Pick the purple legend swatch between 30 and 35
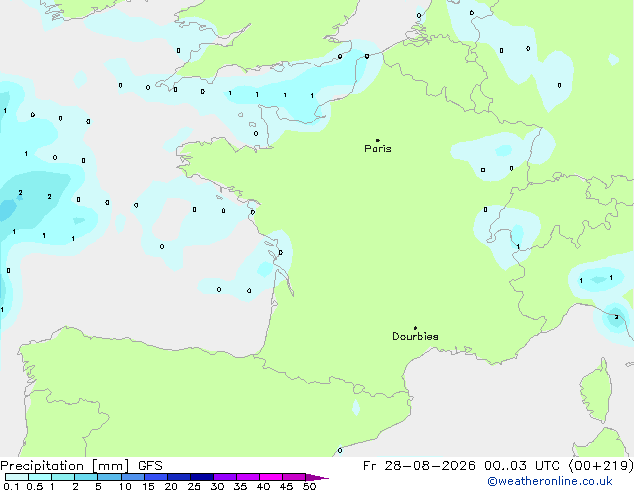This screenshot has height=490, width=634. 225,477
